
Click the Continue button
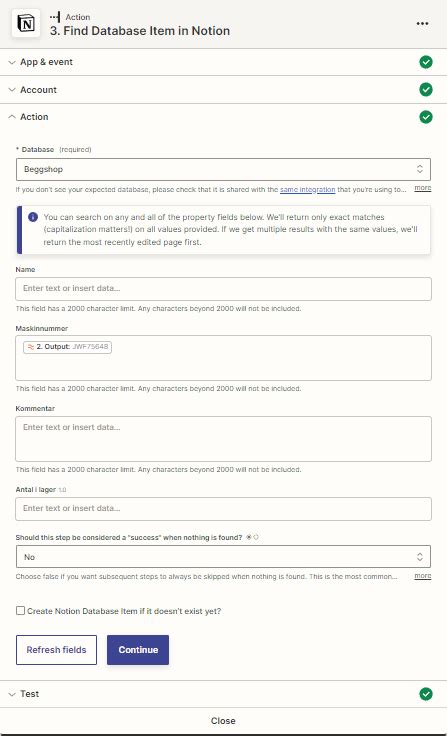(x=138, y=650)
